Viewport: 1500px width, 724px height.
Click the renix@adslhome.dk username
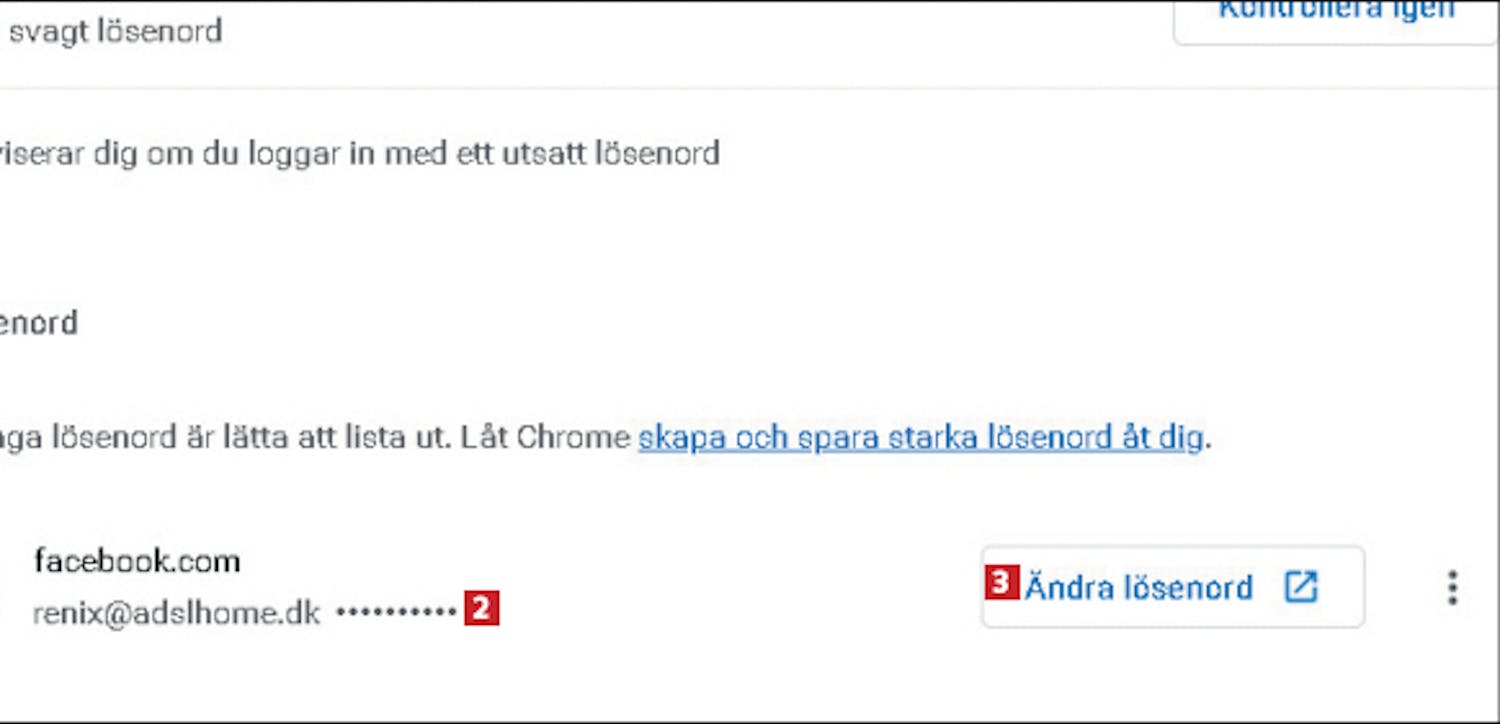(x=177, y=613)
